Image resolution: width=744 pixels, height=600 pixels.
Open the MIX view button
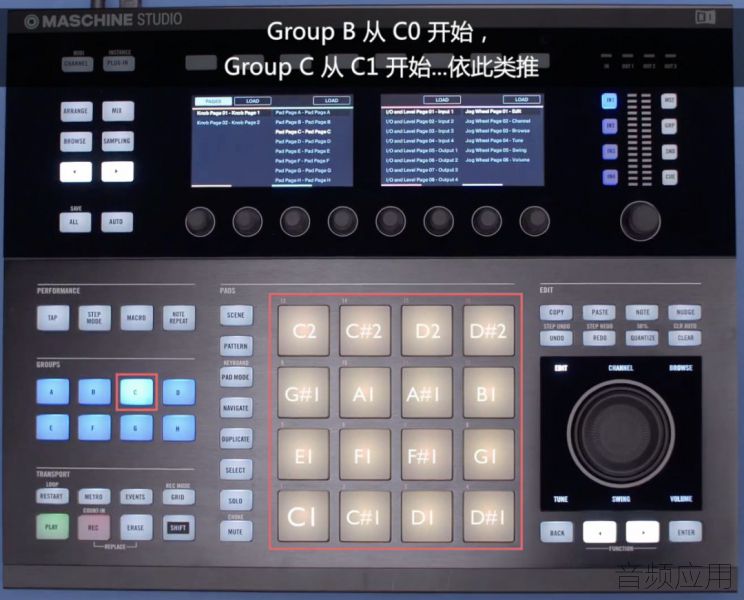pos(117,111)
